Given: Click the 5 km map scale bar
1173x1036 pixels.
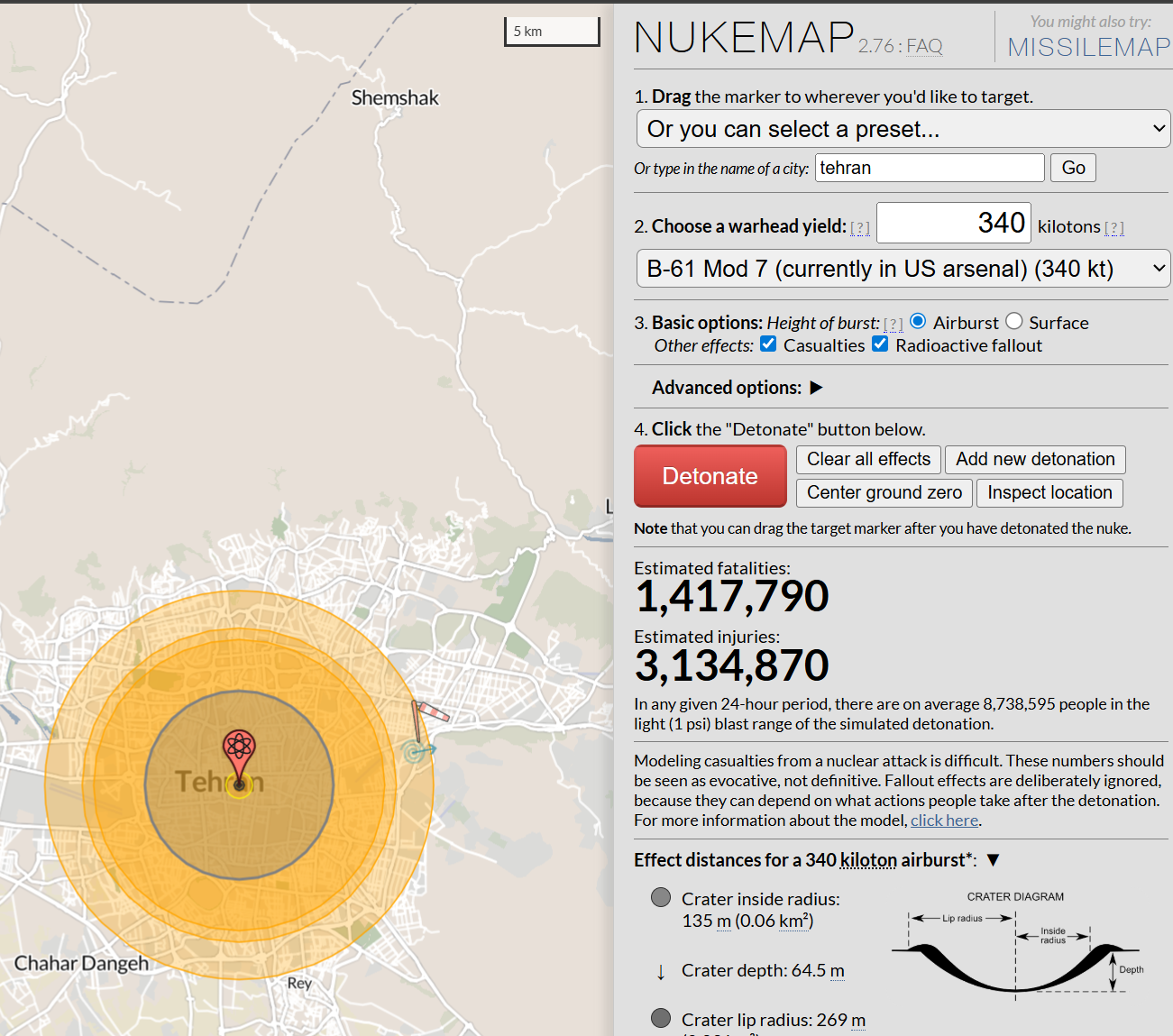Looking at the screenshot, I should [x=552, y=32].
